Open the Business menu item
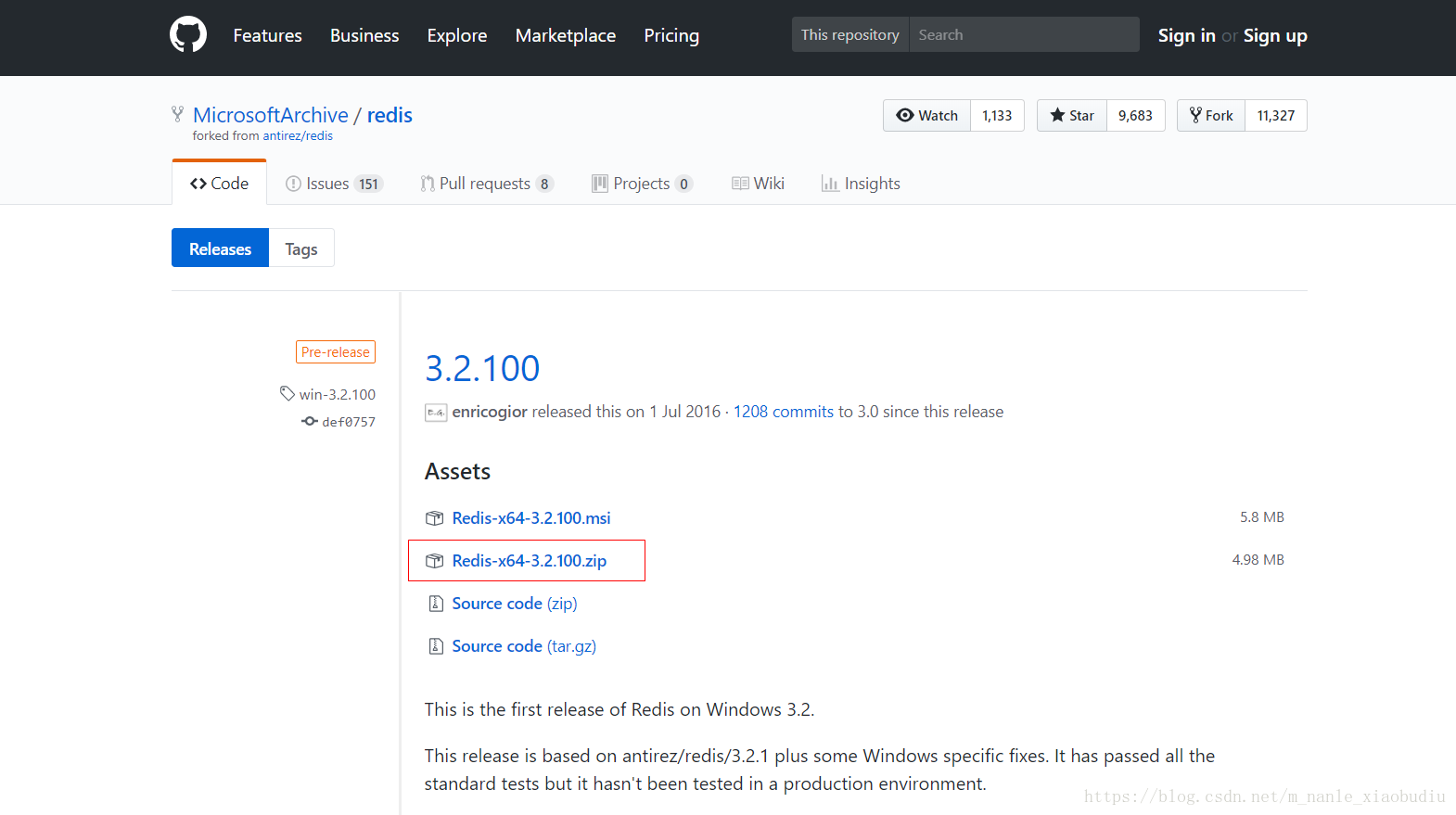The image size is (1456, 815). tap(364, 35)
